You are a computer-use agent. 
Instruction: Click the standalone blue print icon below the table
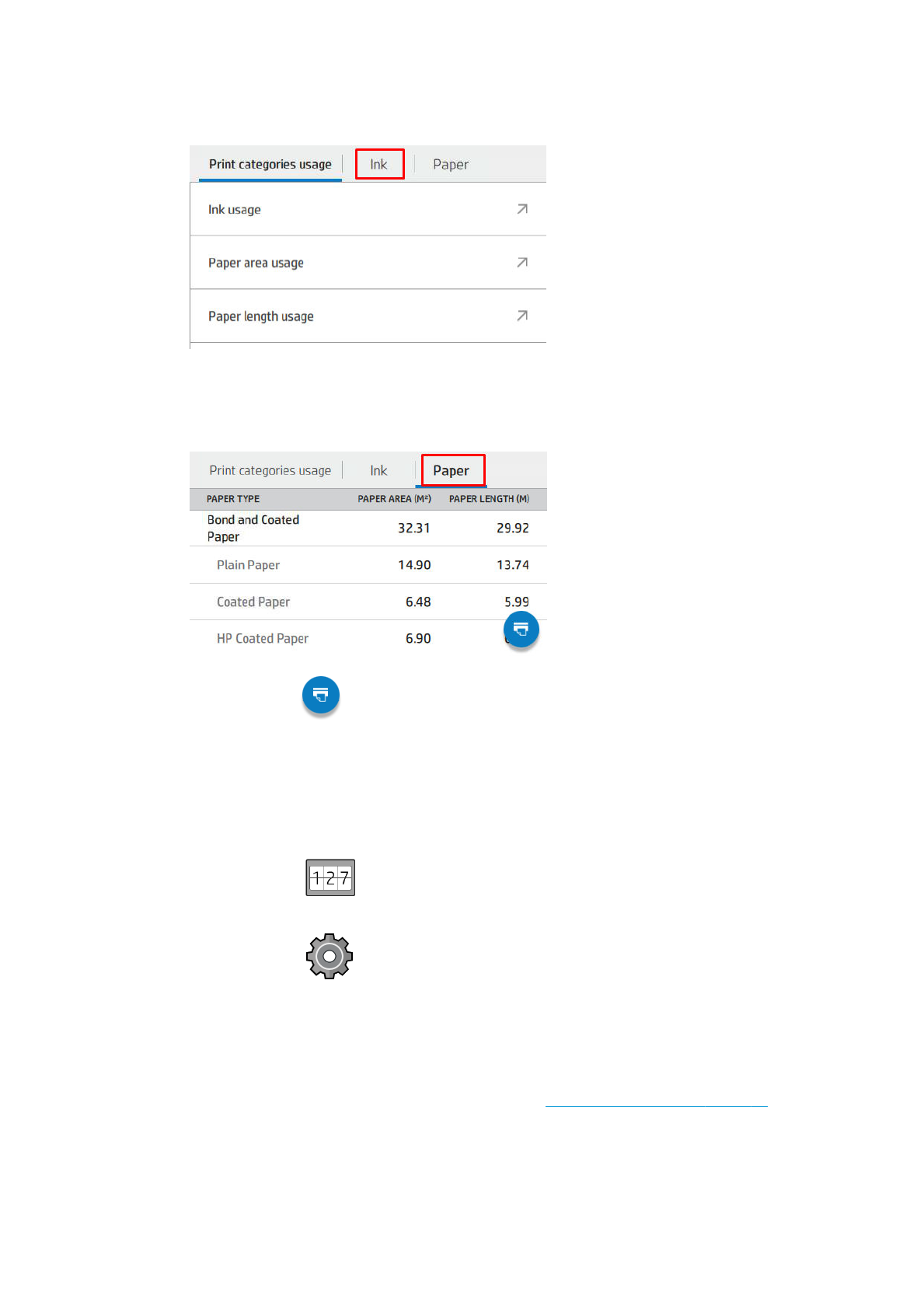coord(321,695)
